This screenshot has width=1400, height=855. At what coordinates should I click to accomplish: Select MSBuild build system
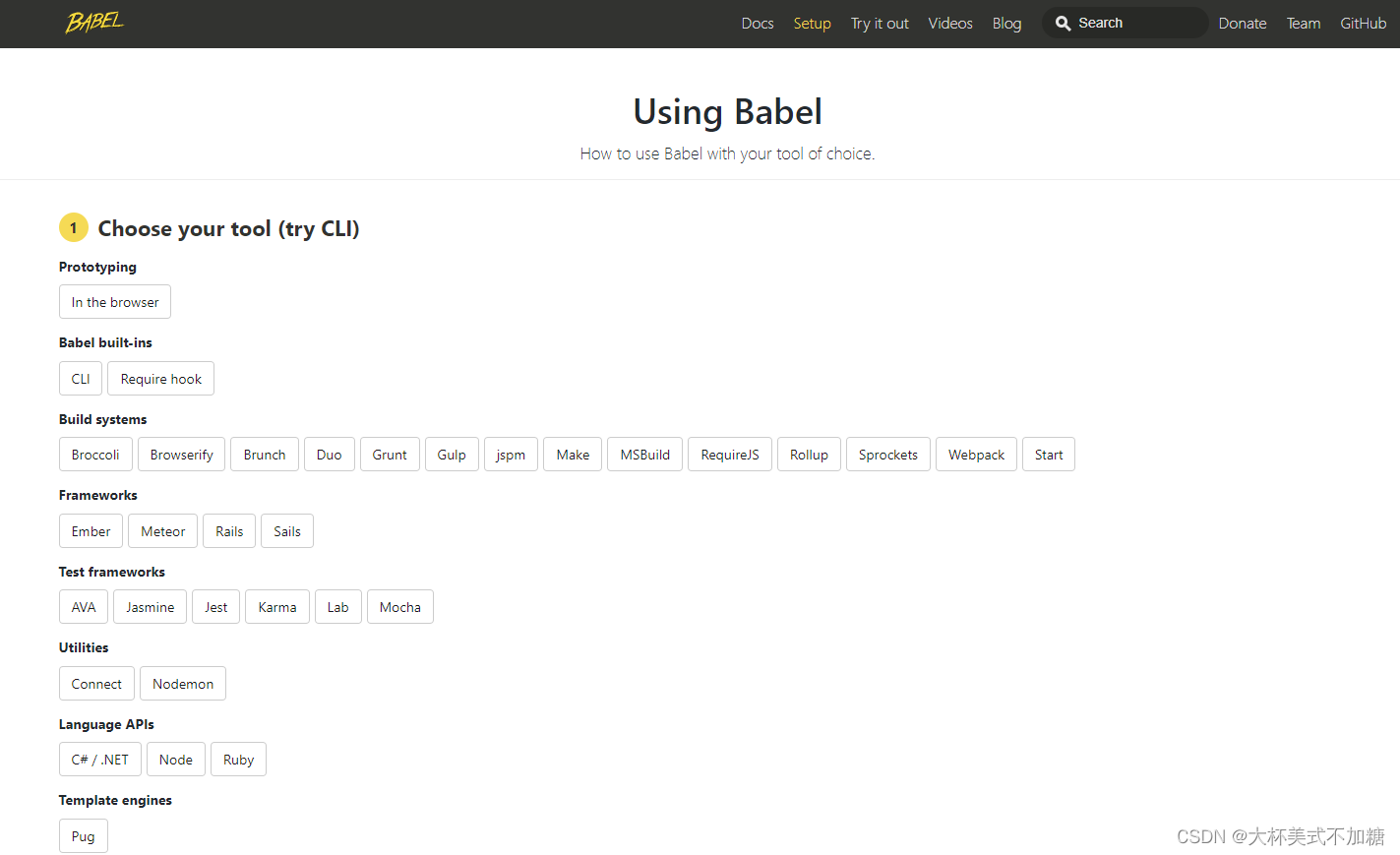pos(645,455)
